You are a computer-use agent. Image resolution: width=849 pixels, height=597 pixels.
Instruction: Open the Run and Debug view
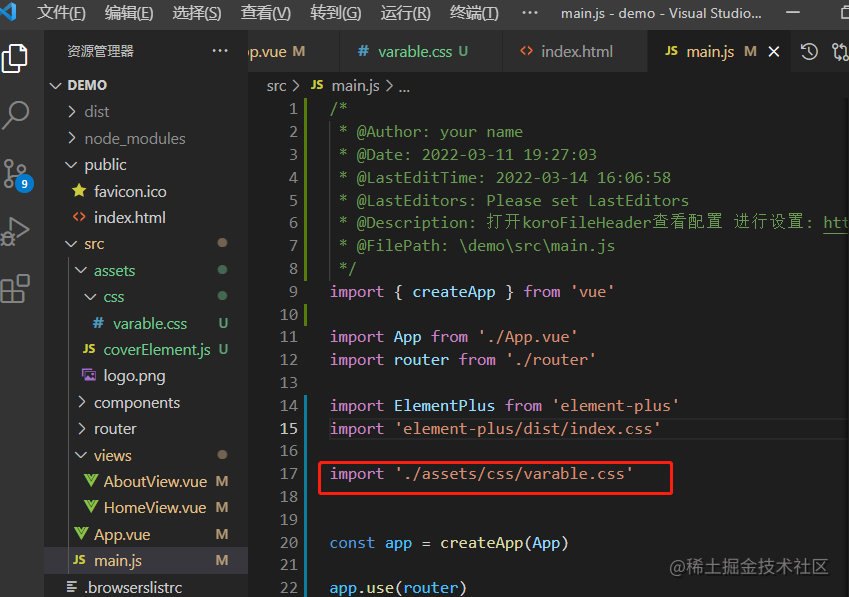click(16, 231)
